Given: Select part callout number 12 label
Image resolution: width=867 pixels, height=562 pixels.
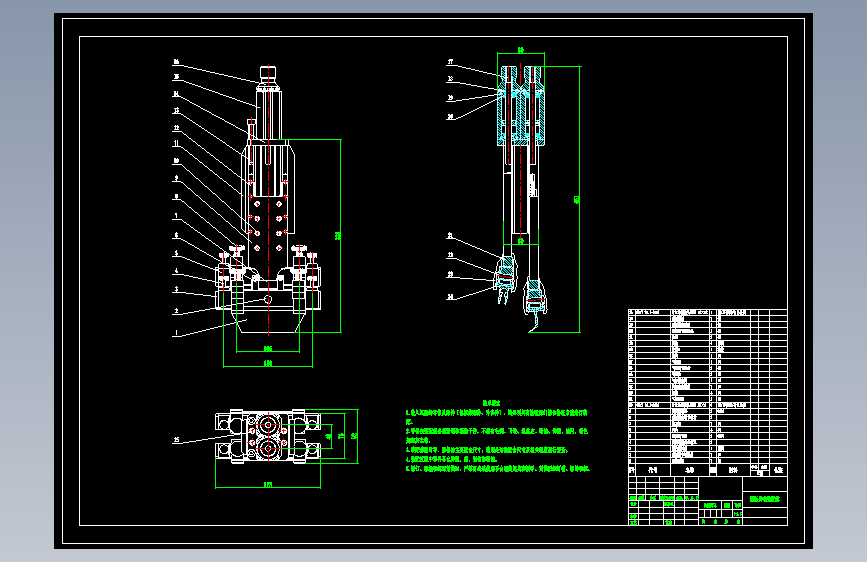Looking at the screenshot, I should click(176, 128).
